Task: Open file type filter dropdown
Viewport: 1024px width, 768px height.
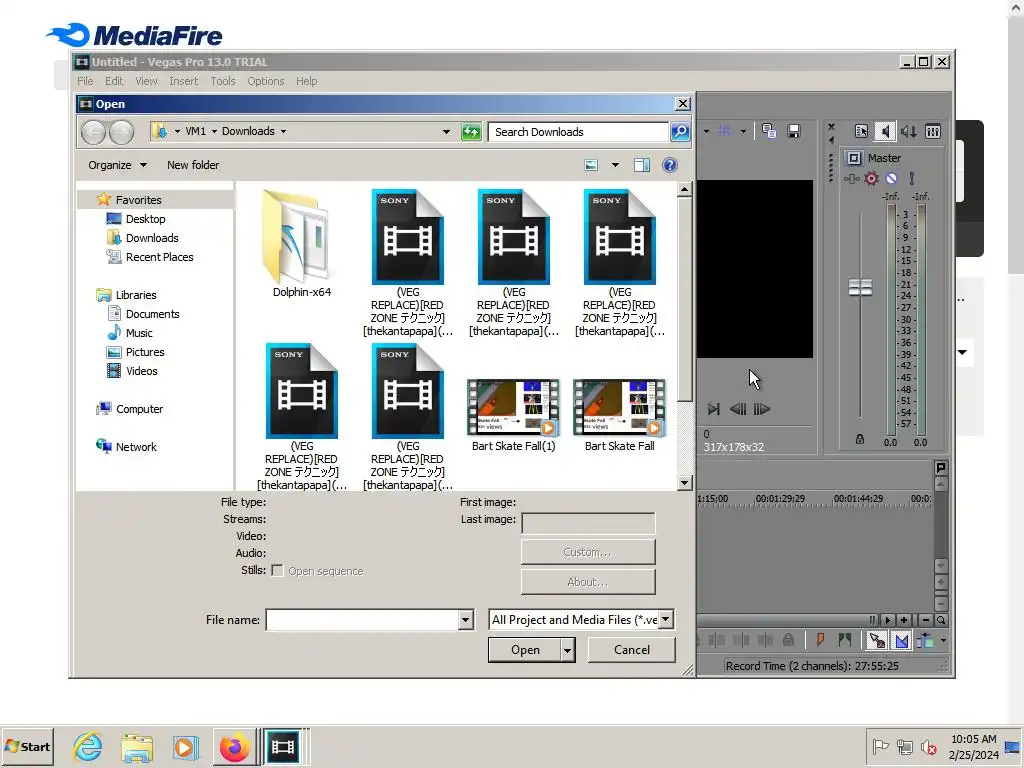Action: tap(665, 619)
